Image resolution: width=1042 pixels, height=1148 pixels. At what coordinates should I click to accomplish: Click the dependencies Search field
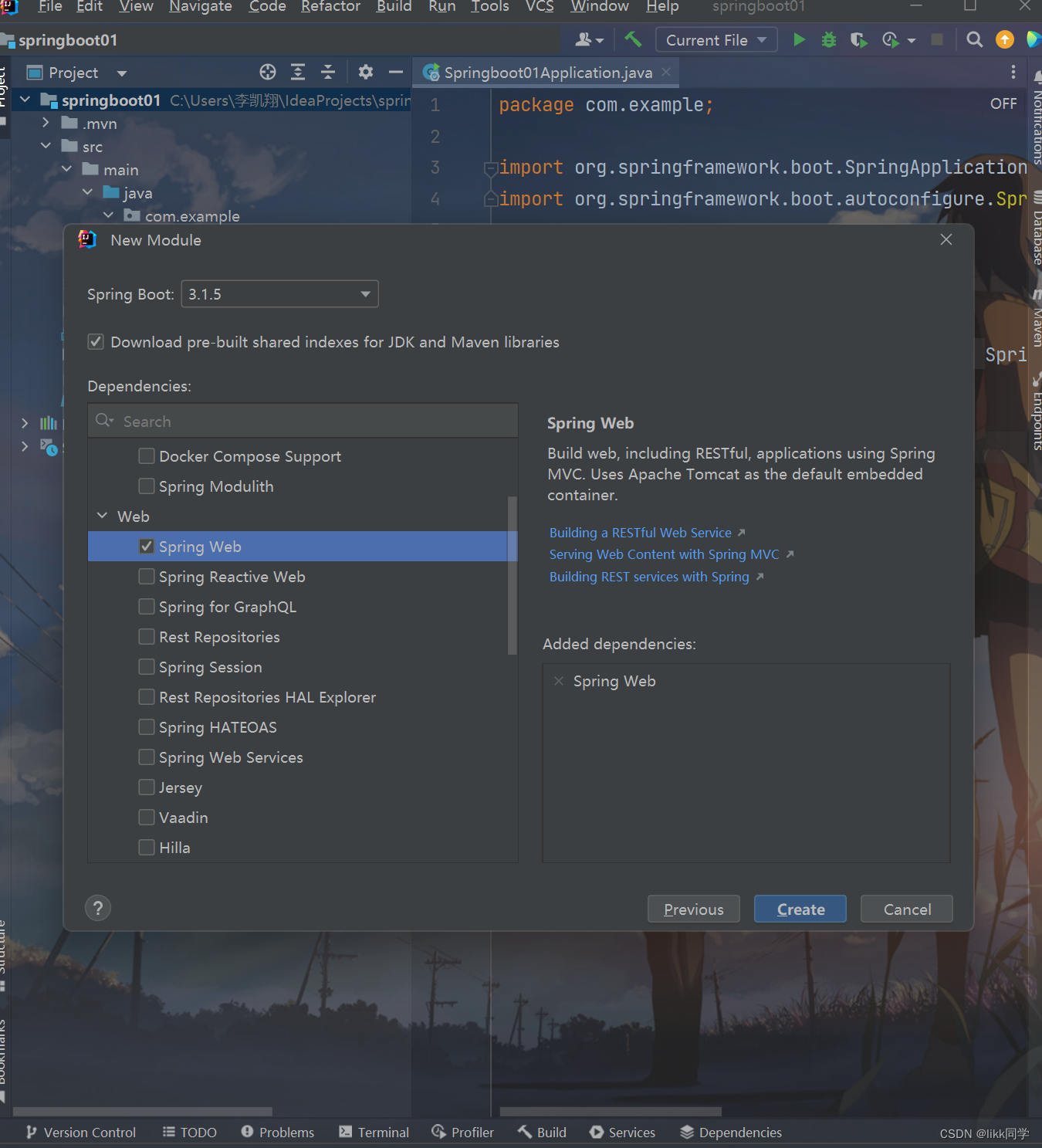[303, 421]
